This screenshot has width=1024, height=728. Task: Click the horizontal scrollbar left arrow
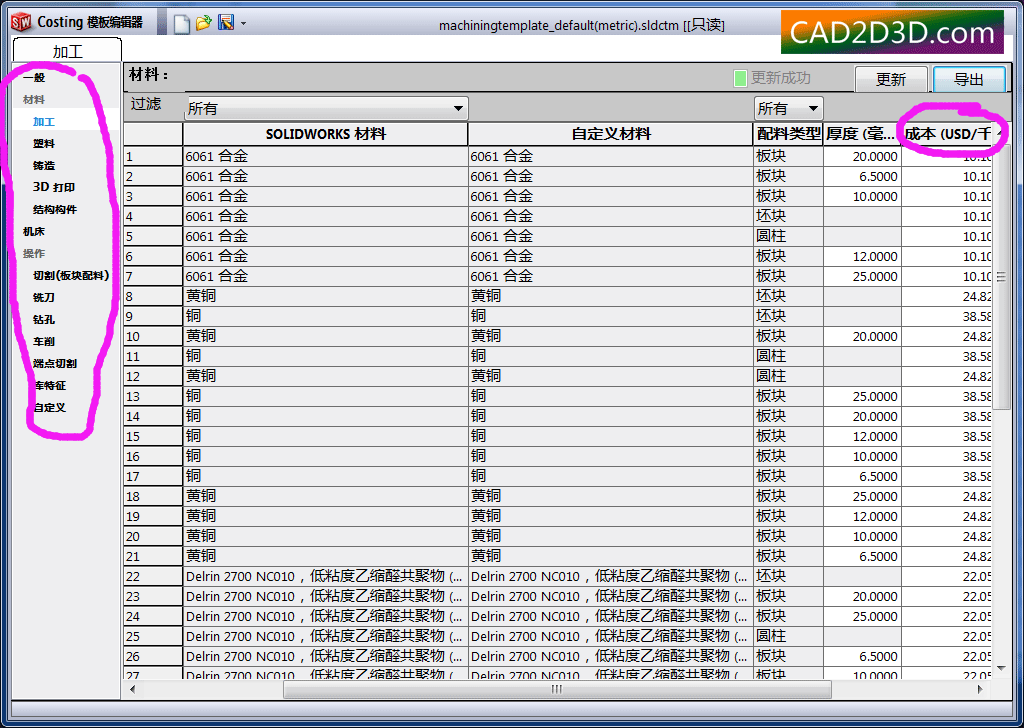133,689
